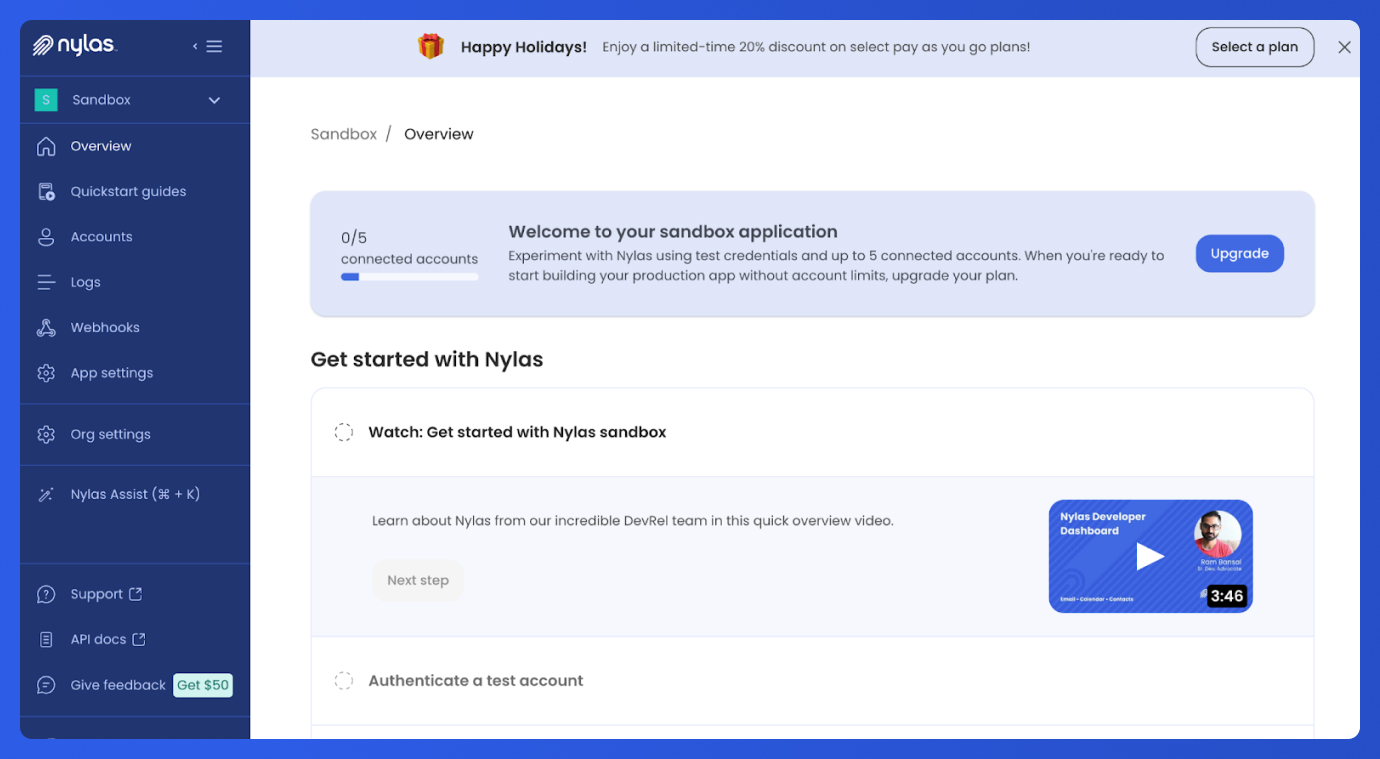This screenshot has height=759, width=1380.
Task: Click the presenter photo on the video thumbnail
Action: (1217, 535)
